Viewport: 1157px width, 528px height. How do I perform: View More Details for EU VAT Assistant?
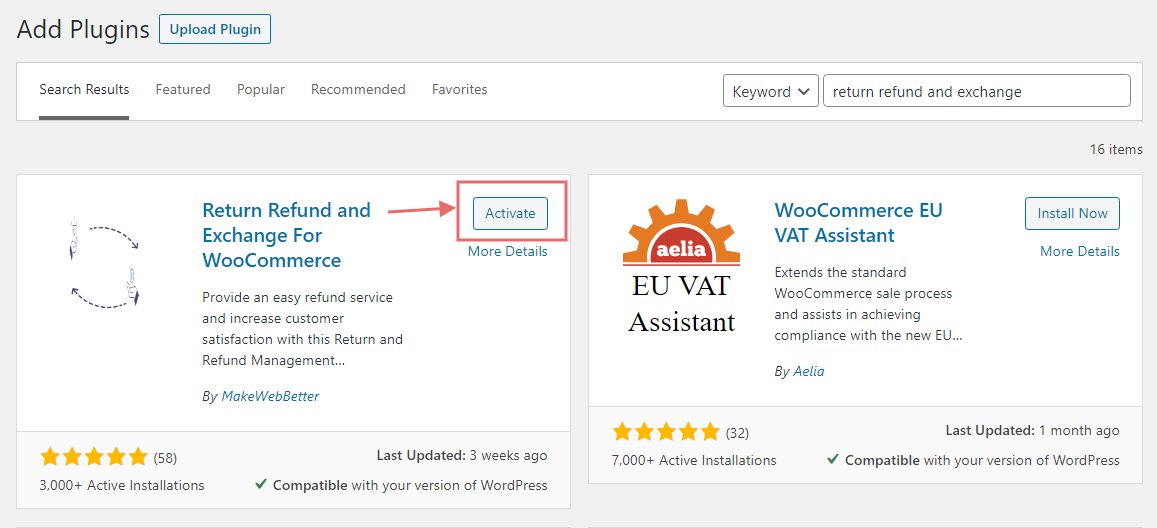1080,251
